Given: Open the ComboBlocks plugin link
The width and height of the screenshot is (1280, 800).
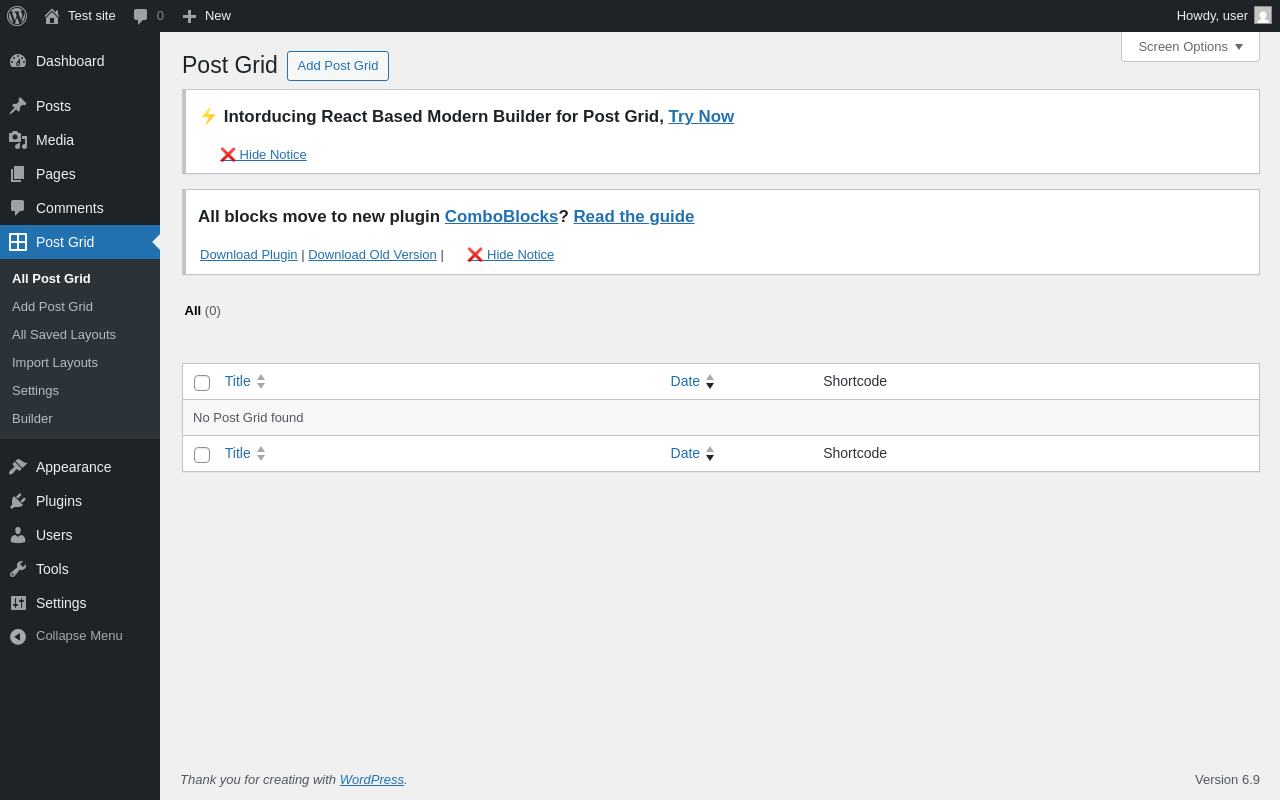Looking at the screenshot, I should [501, 217].
